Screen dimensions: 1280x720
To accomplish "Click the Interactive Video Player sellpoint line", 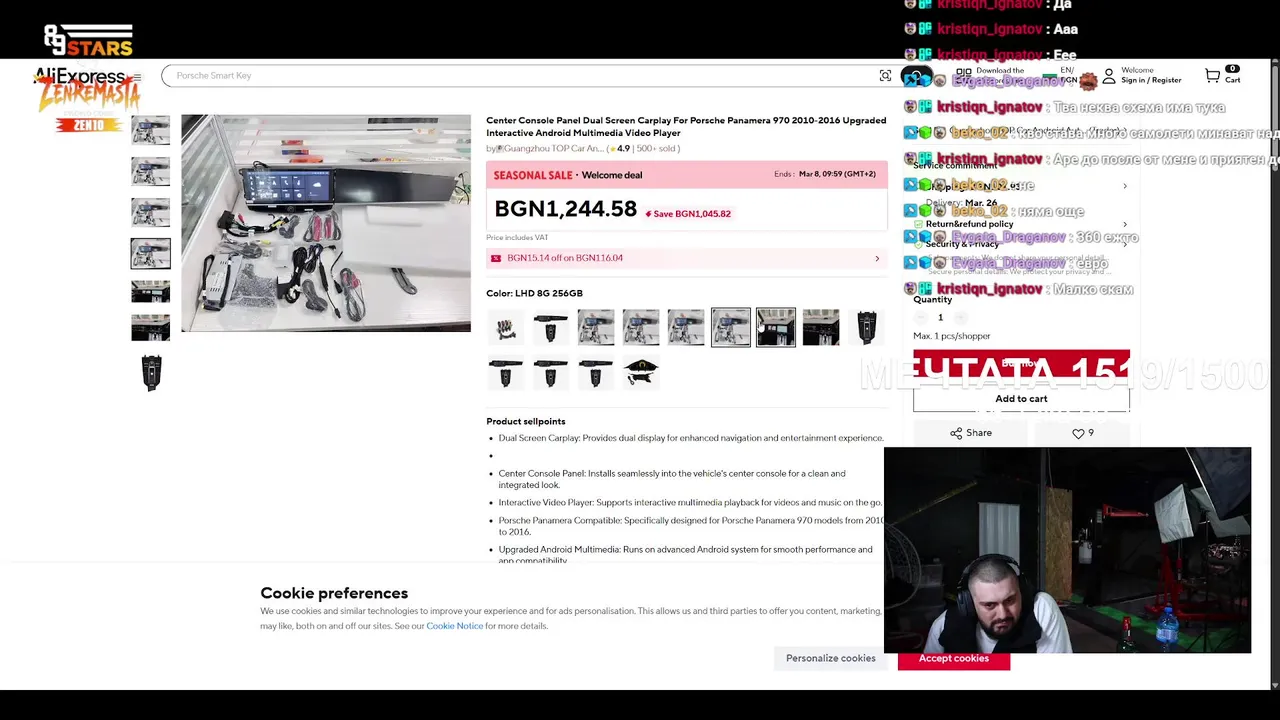I will coord(690,503).
